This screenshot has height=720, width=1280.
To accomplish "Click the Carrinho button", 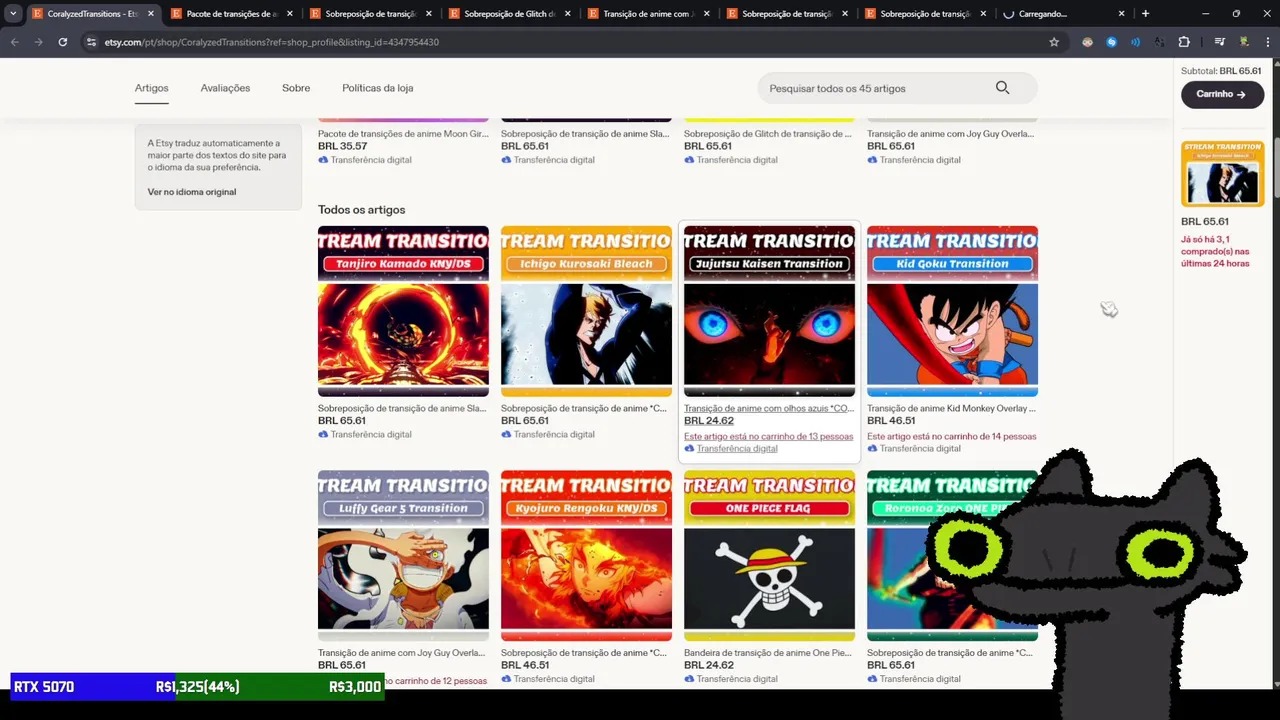I will [x=1221, y=94].
